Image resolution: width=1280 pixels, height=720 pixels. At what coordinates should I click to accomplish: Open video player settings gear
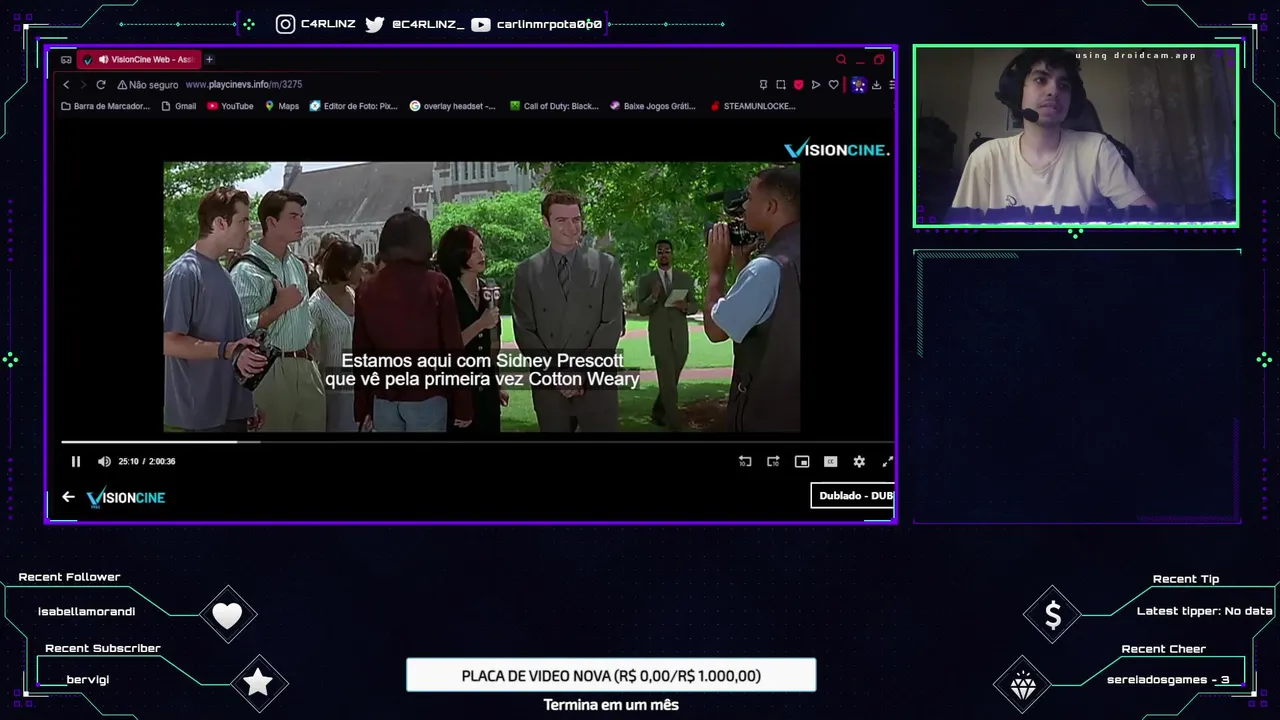[858, 461]
